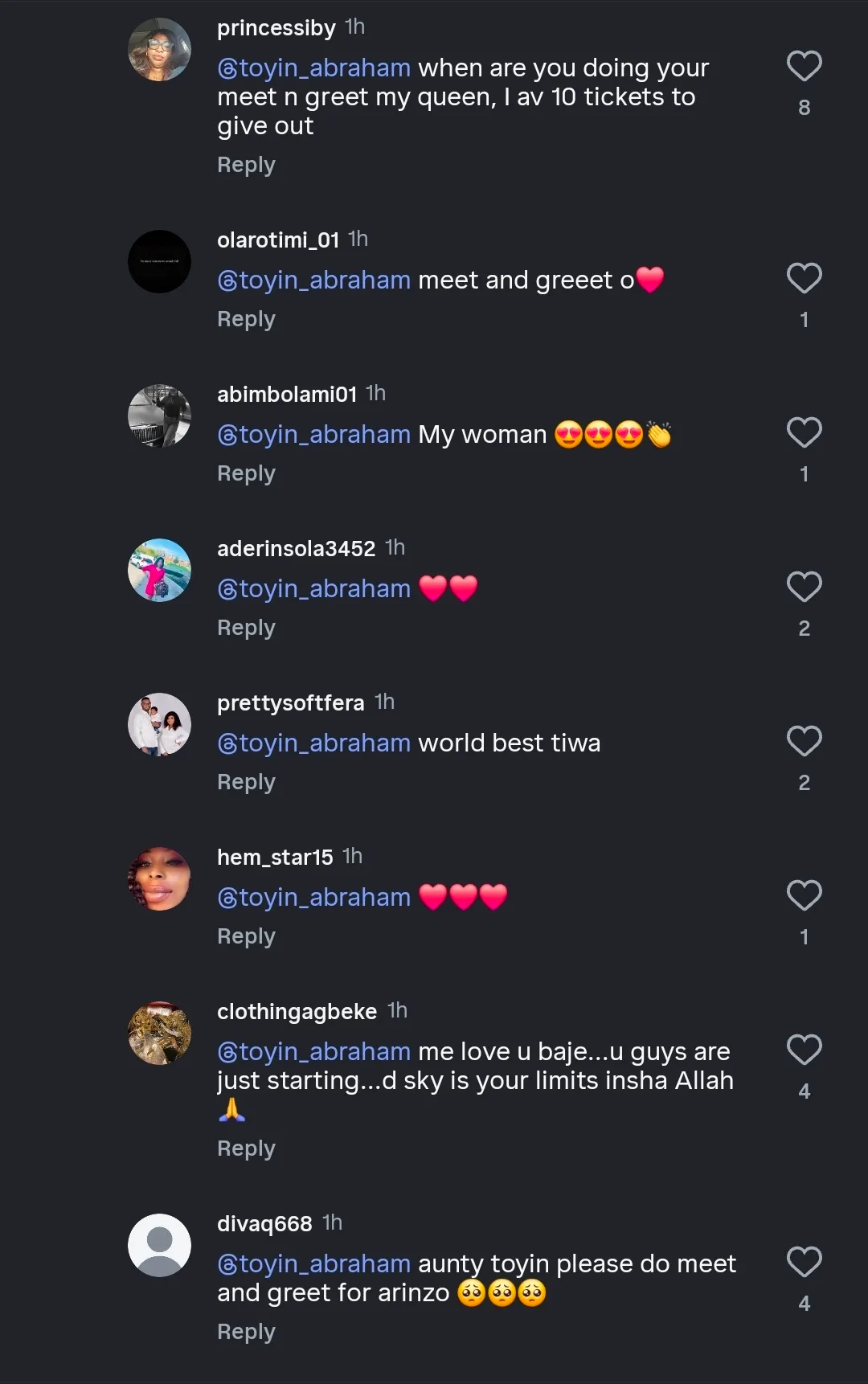Tap the heart beside hem_star15's comment
Viewport: 868px width, 1384px height.
point(804,896)
